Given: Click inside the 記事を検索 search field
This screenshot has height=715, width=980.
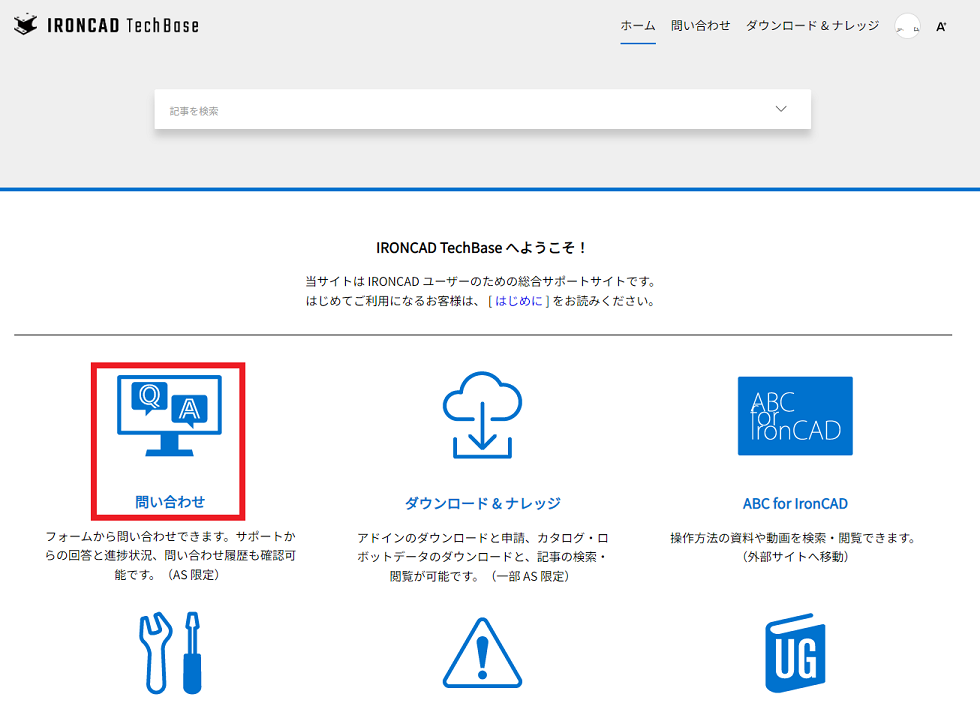Looking at the screenshot, I should 400,108.
